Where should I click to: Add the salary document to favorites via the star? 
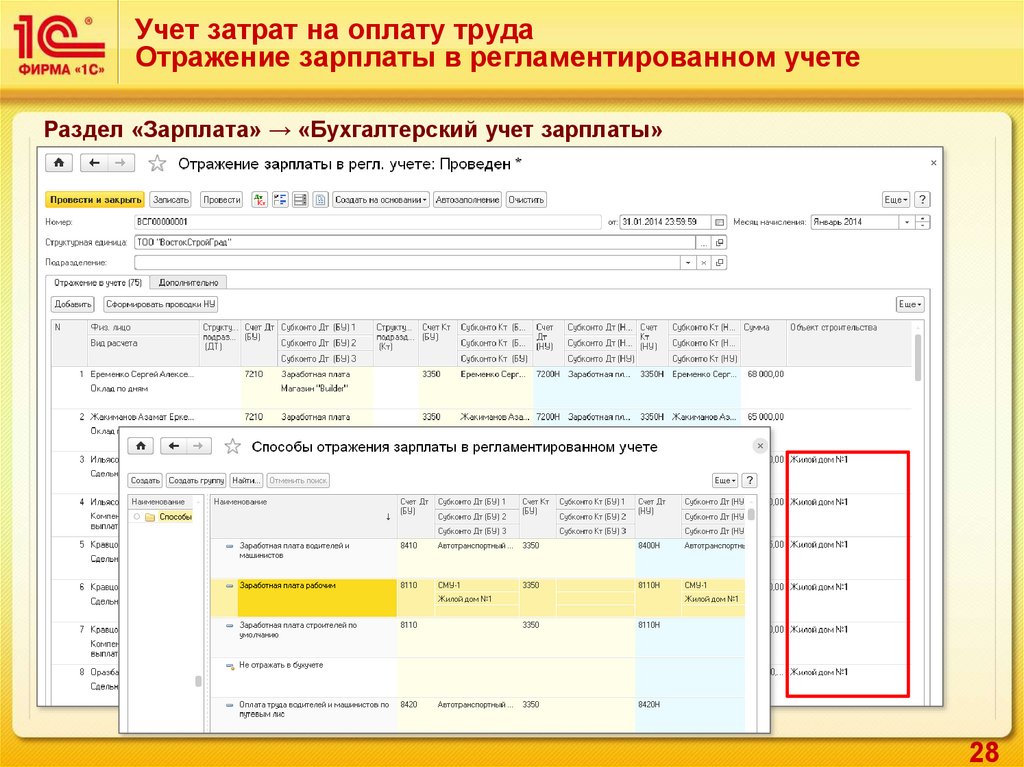[x=157, y=163]
